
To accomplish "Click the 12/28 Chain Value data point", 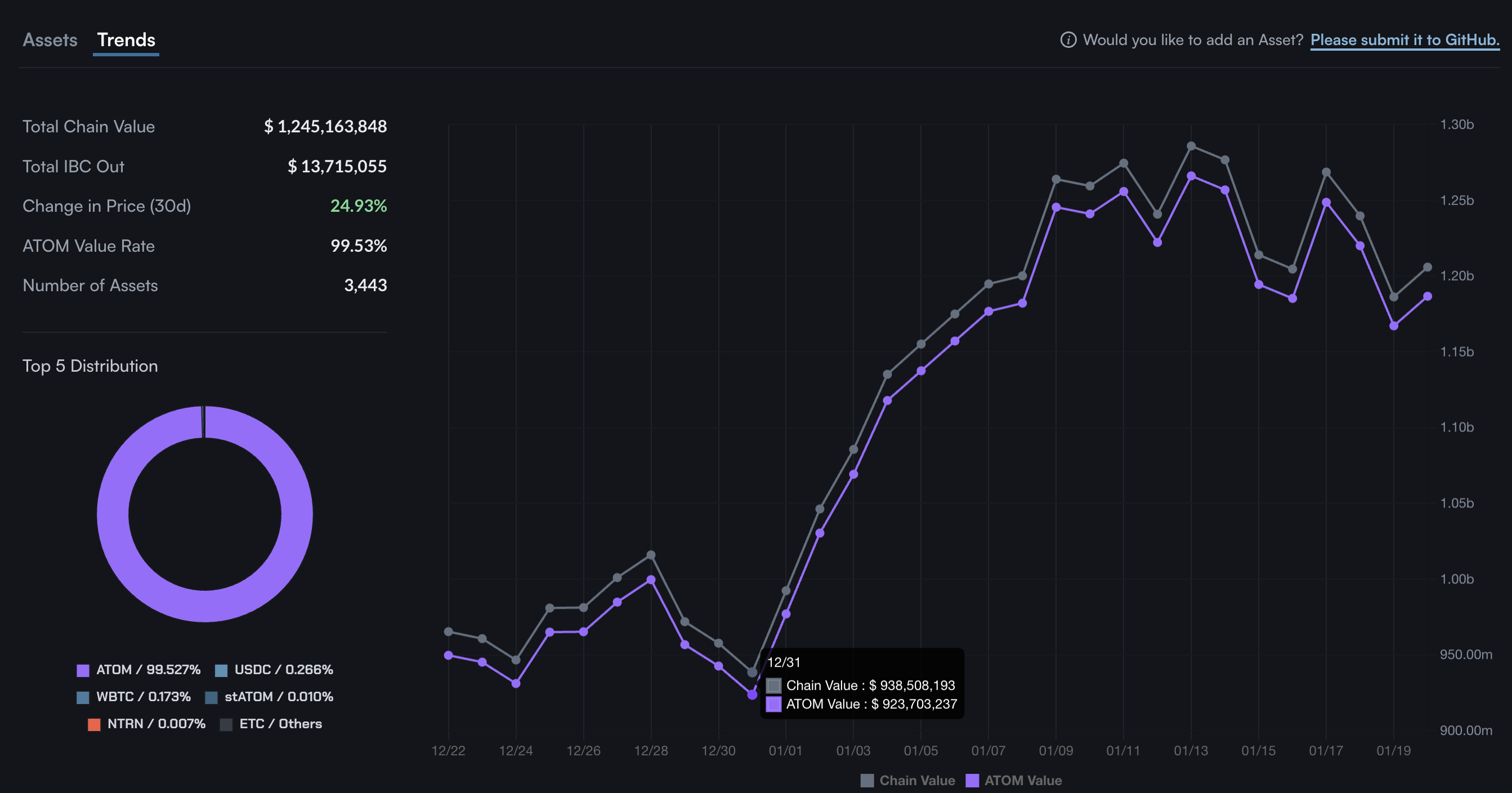I will 651,555.
